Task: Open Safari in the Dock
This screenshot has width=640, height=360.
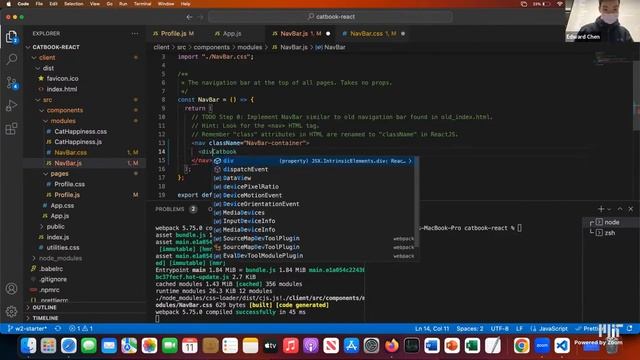Action: [x=69, y=346]
